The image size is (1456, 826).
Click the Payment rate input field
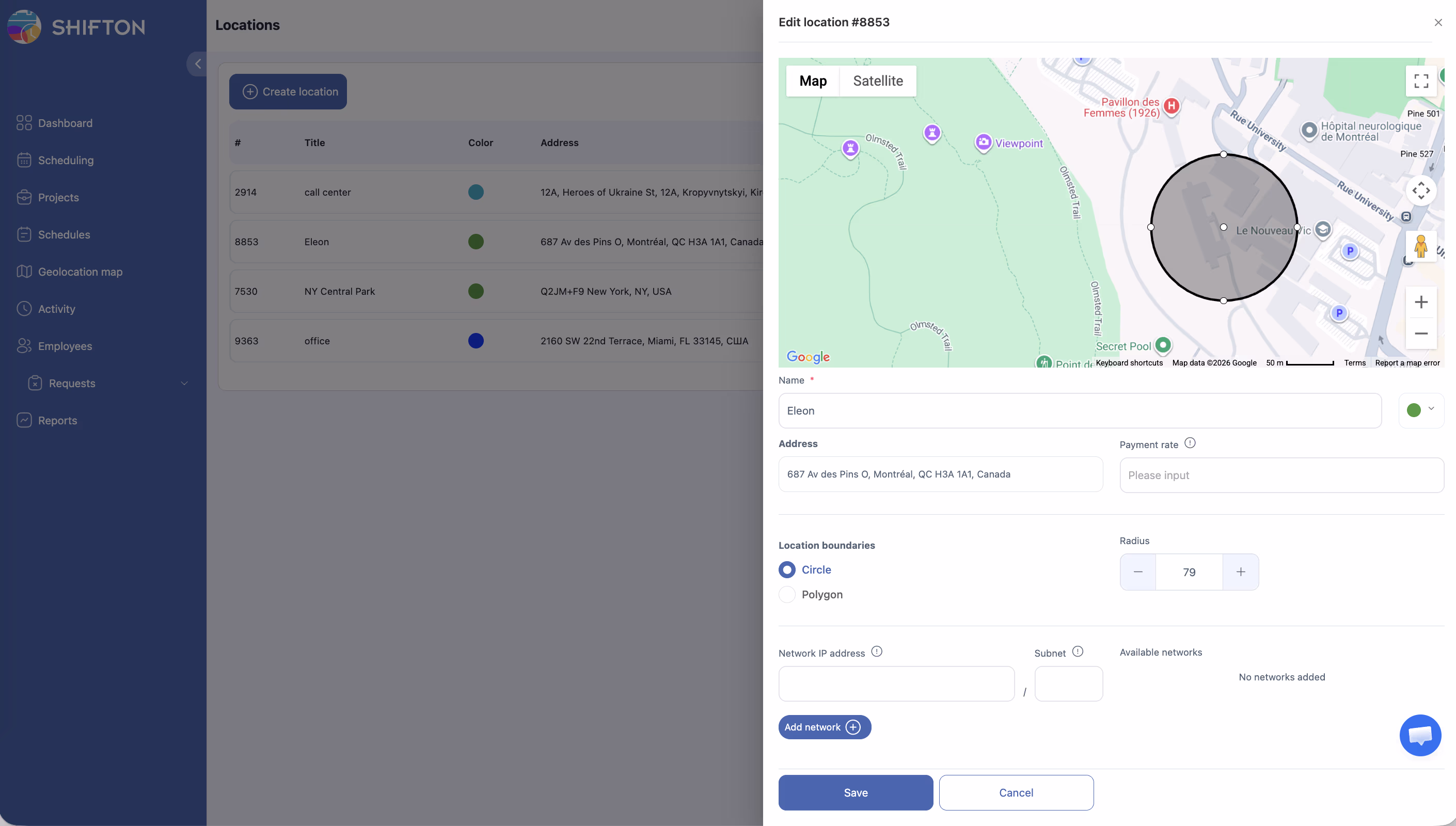[1281, 475]
